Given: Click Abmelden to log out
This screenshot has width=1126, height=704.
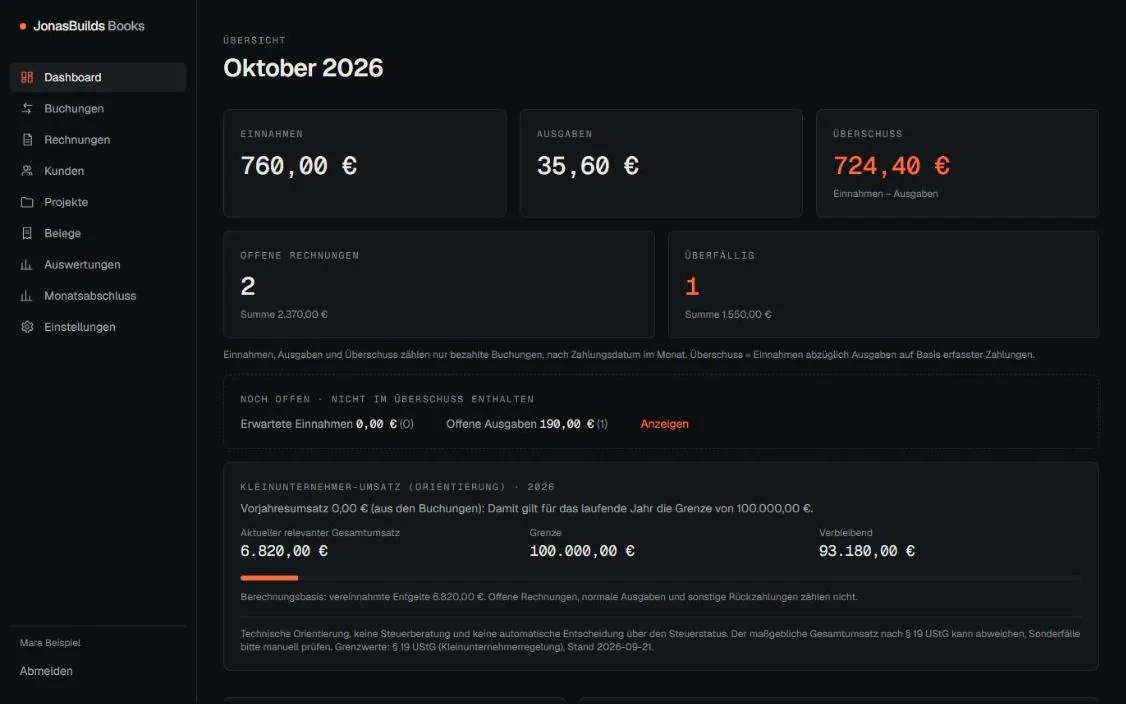Looking at the screenshot, I should click(x=46, y=671).
